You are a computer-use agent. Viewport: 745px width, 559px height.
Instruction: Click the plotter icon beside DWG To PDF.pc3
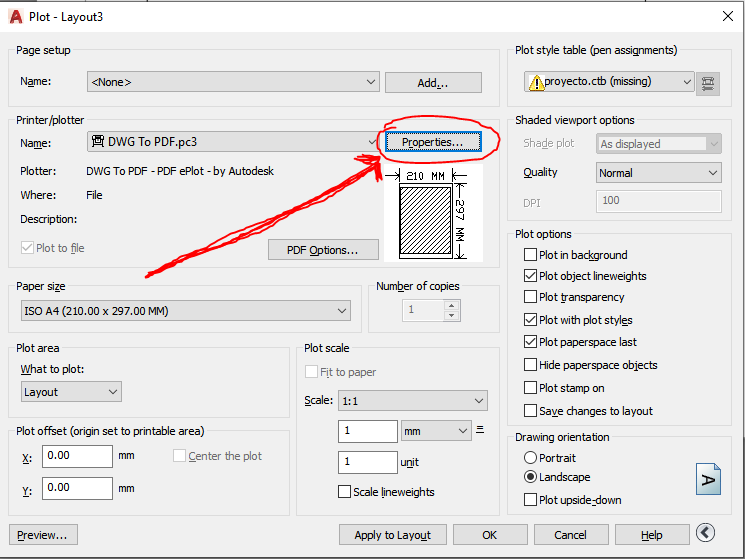coord(98,141)
